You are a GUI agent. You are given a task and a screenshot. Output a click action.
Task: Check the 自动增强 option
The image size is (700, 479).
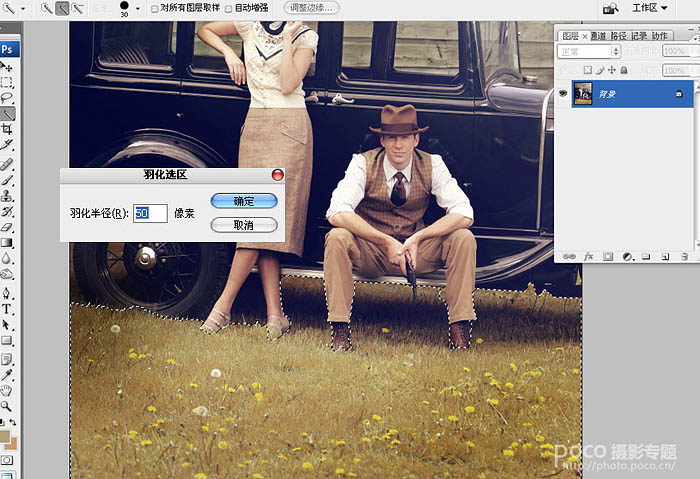click(x=229, y=8)
